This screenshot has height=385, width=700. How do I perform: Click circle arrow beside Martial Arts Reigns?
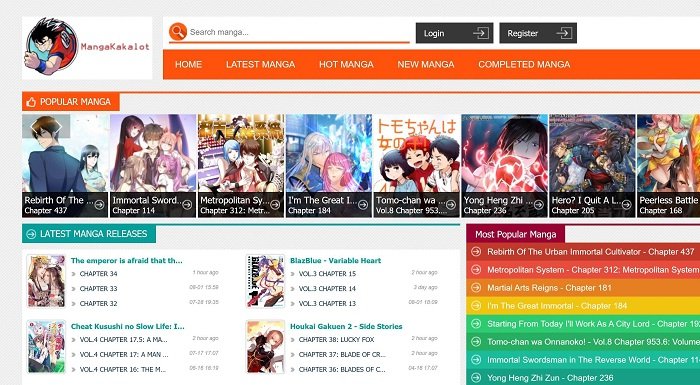click(476, 288)
